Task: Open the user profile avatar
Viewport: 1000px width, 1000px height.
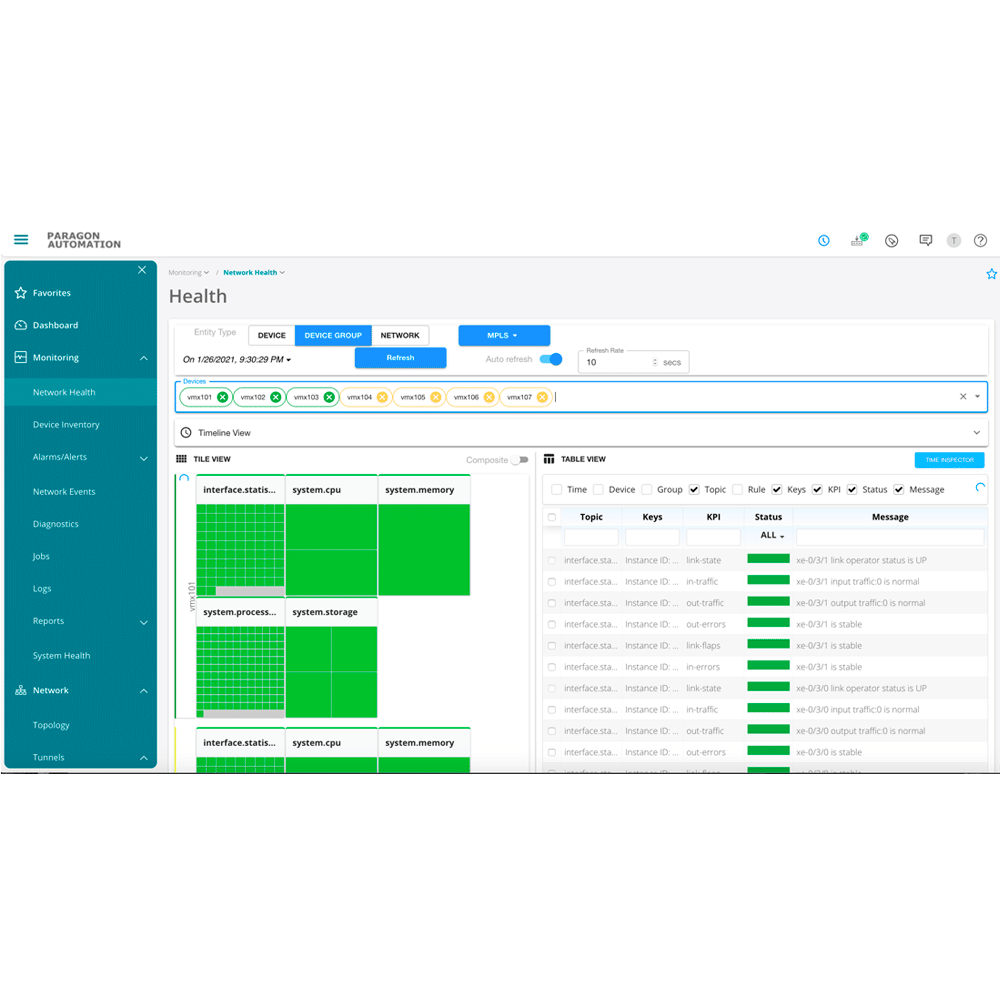Action: (953, 240)
